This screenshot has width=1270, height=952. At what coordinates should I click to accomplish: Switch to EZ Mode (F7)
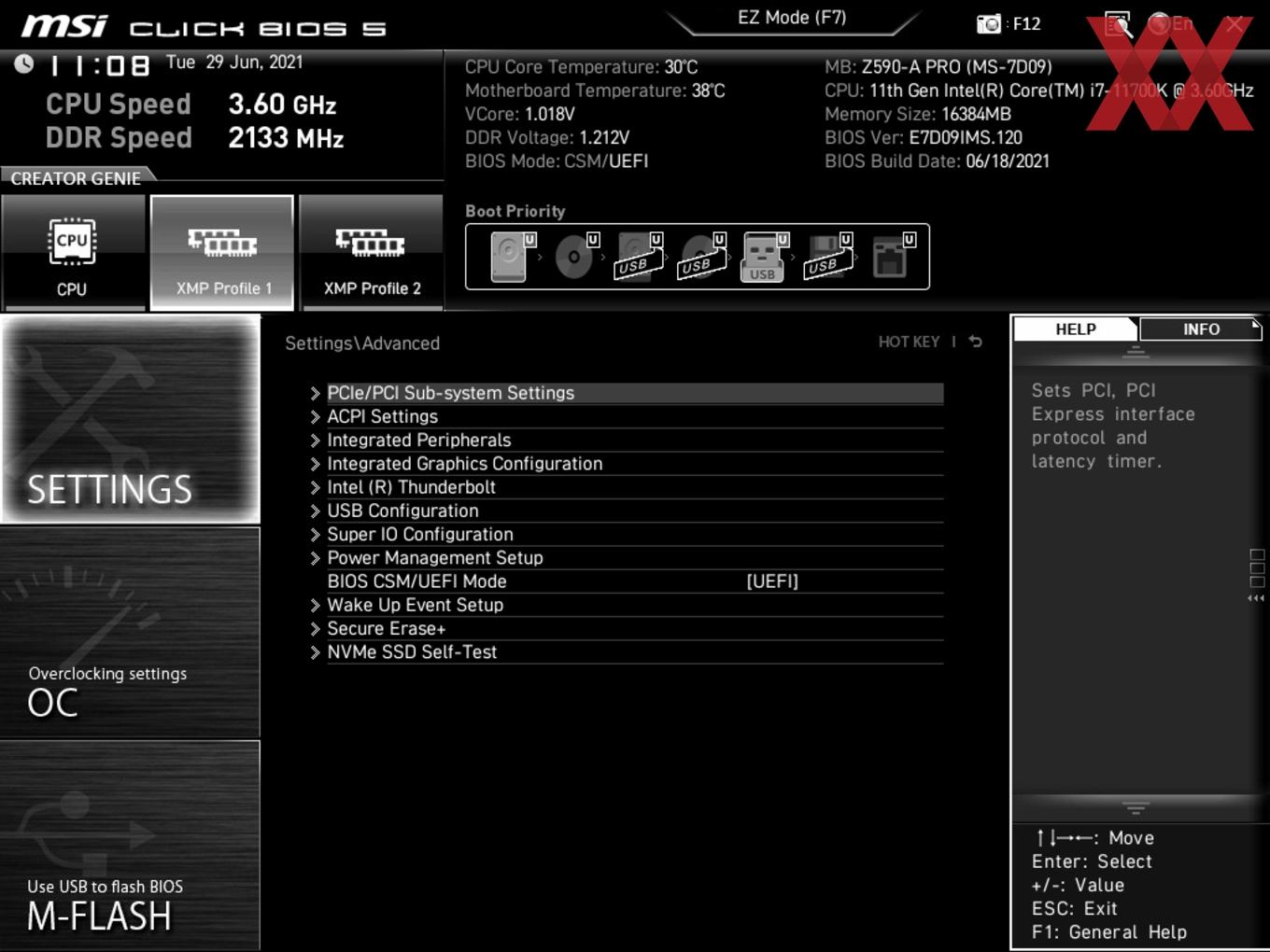click(792, 18)
